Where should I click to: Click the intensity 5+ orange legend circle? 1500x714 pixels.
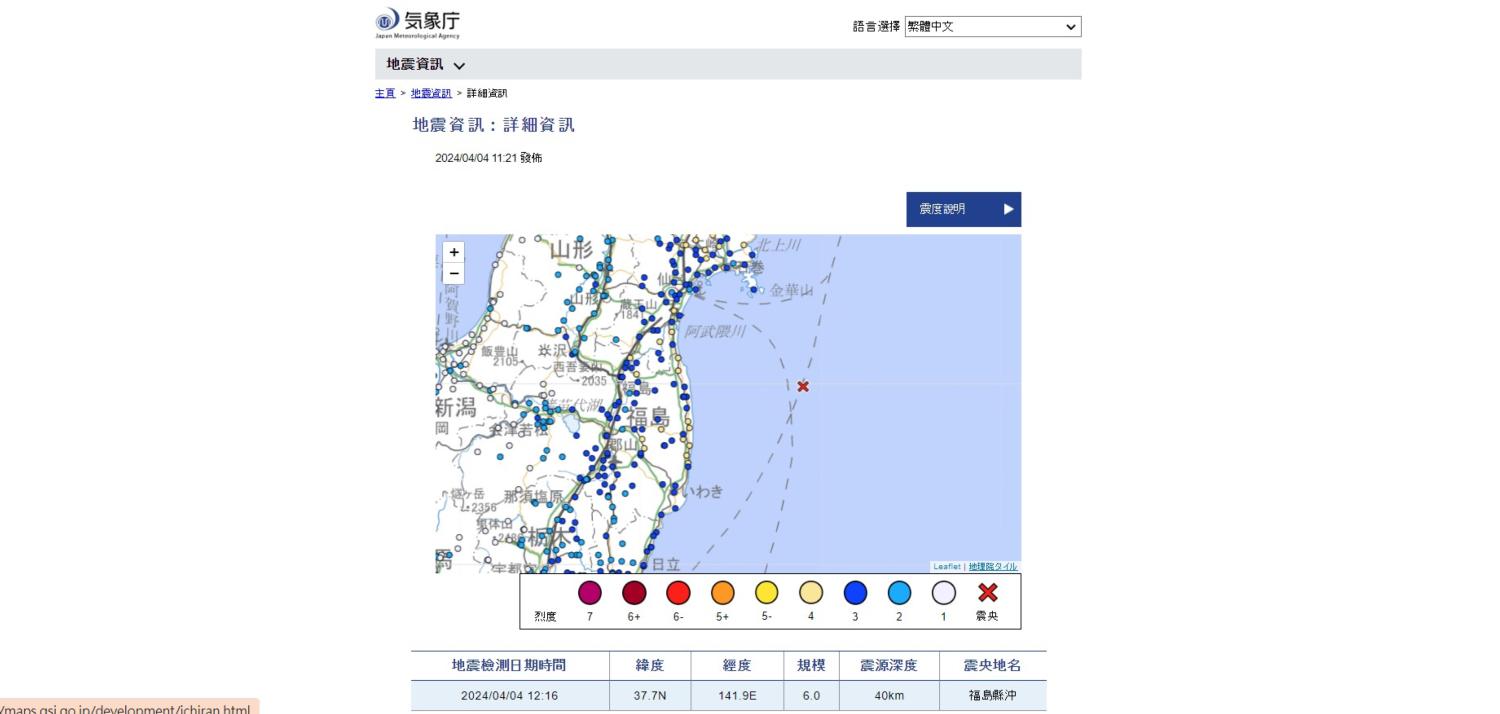point(722,593)
